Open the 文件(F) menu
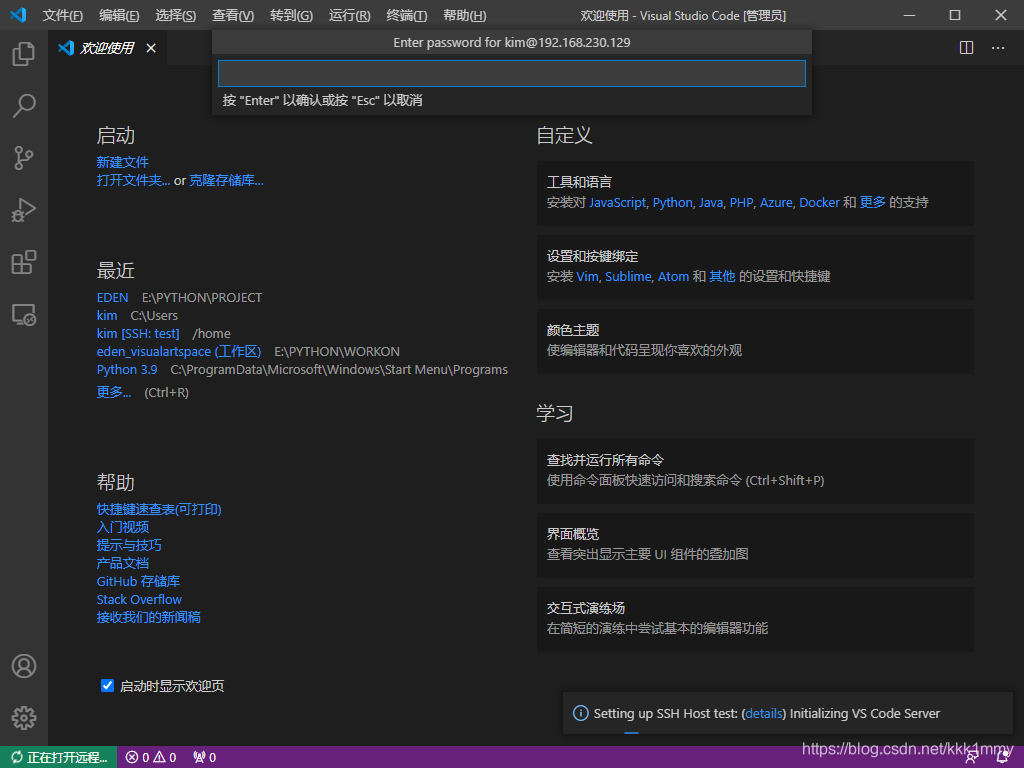1024x768 pixels. pos(63,16)
